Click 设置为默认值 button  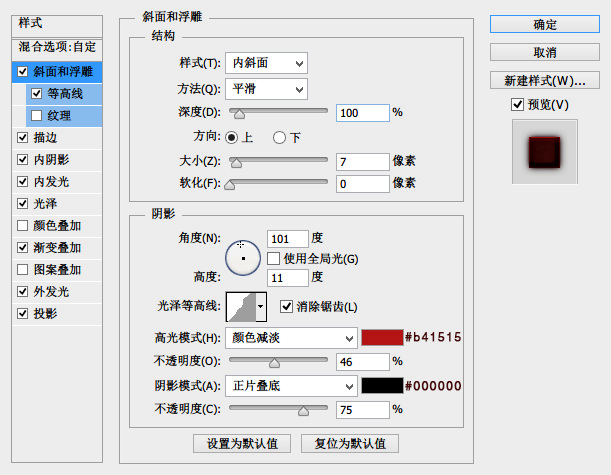[x=242, y=443]
